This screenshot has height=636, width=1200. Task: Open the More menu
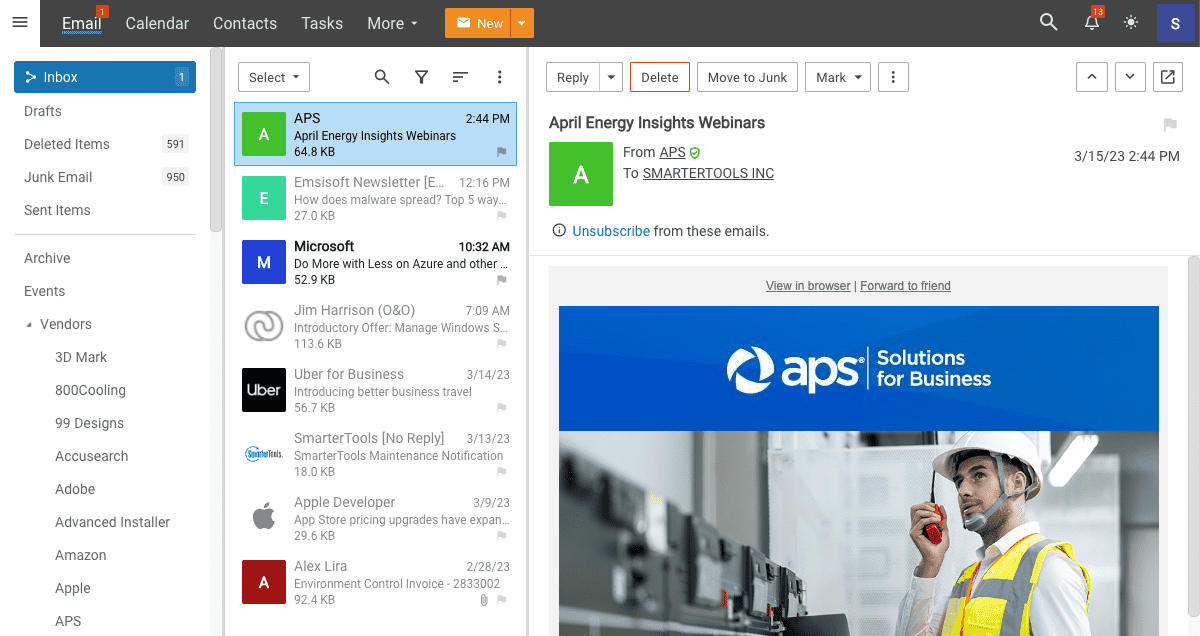pos(392,23)
